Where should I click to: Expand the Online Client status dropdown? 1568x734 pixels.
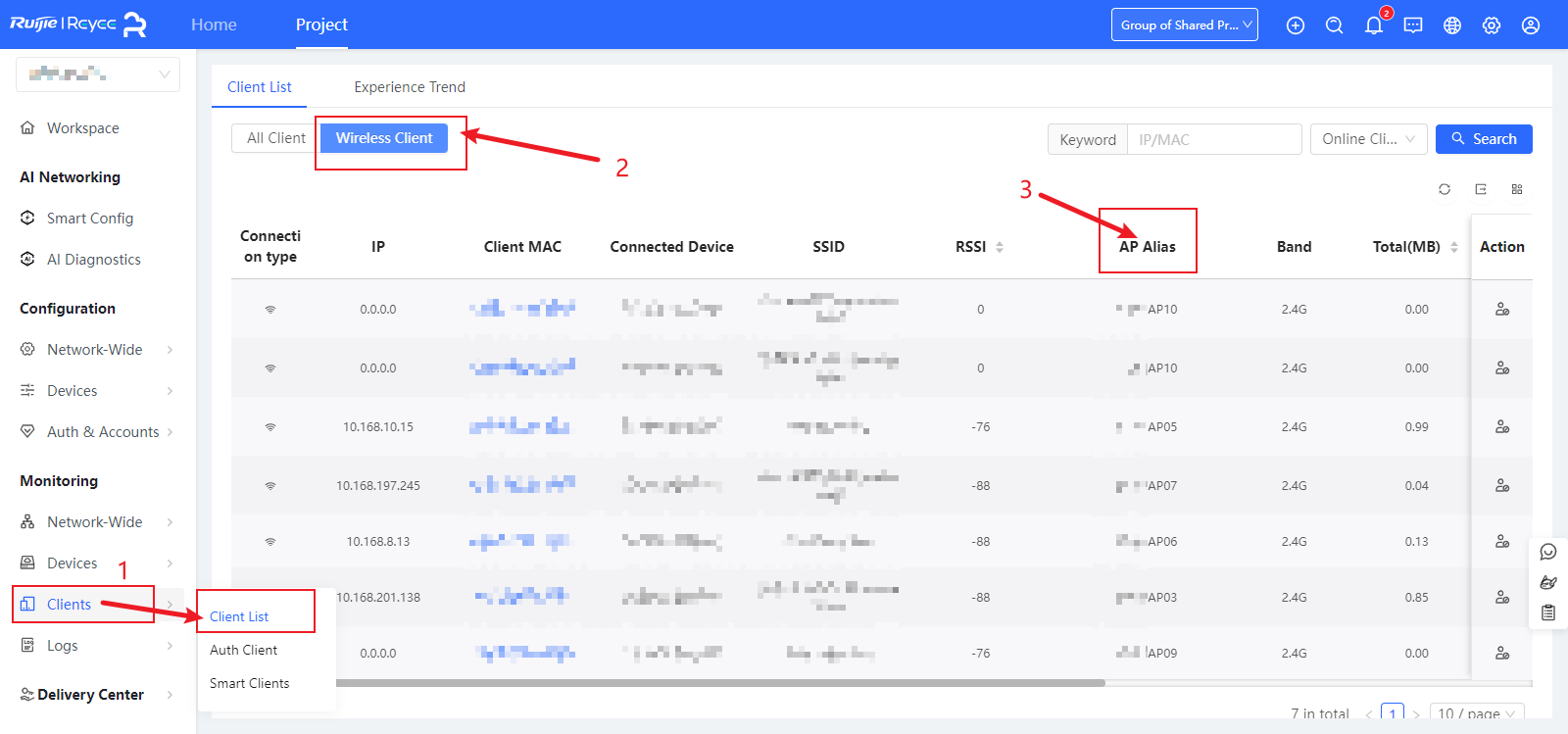pos(1368,139)
